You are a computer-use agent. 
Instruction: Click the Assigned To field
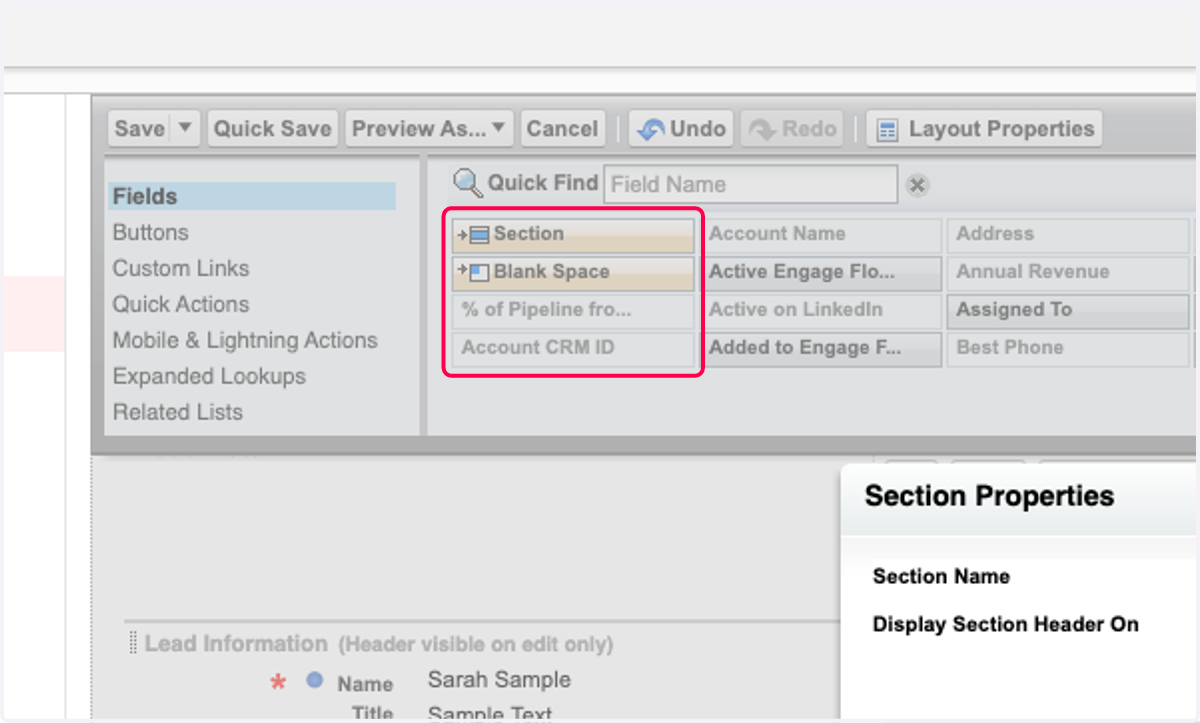point(1068,310)
